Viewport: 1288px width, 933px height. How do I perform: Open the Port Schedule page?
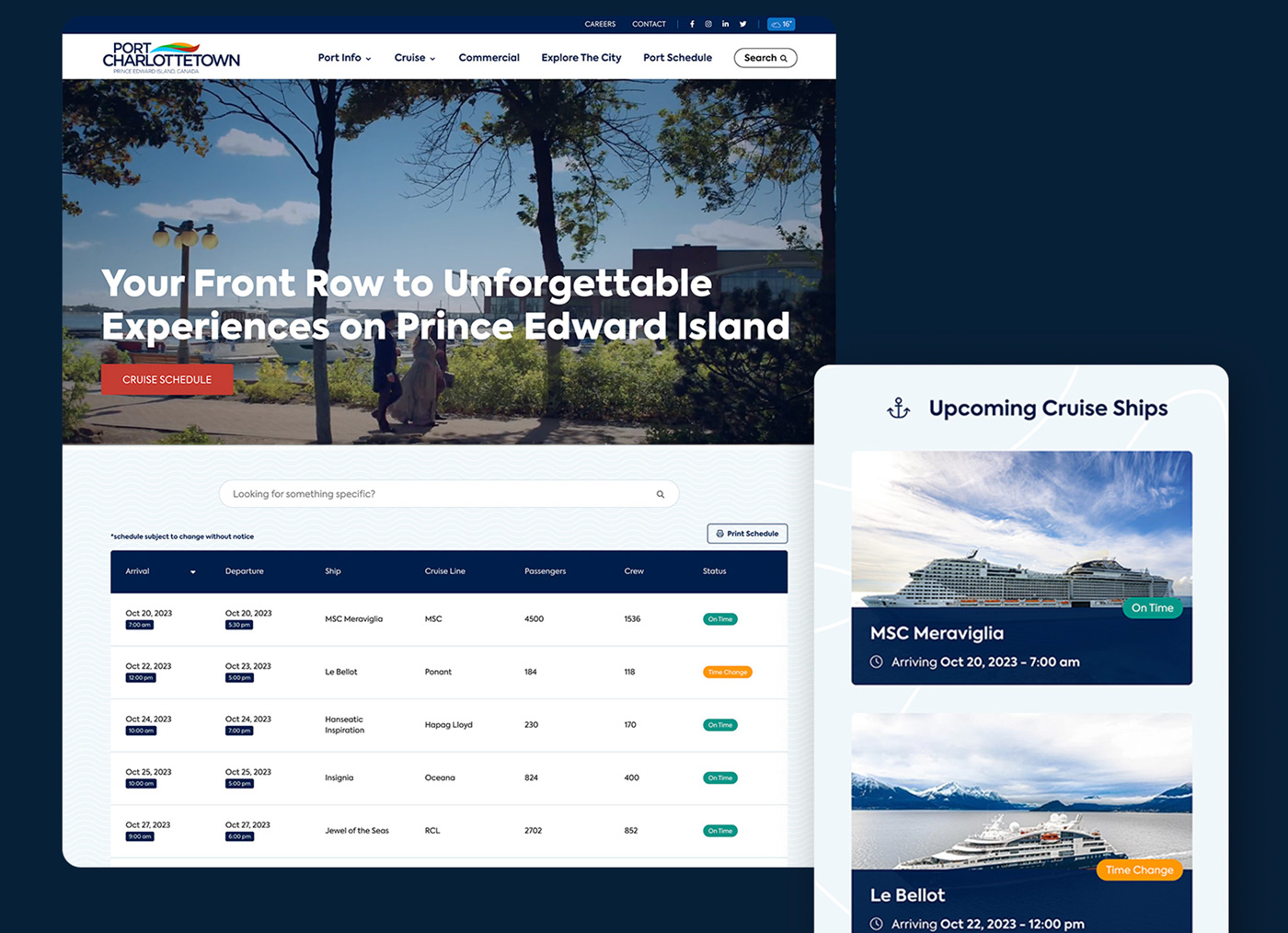[677, 58]
